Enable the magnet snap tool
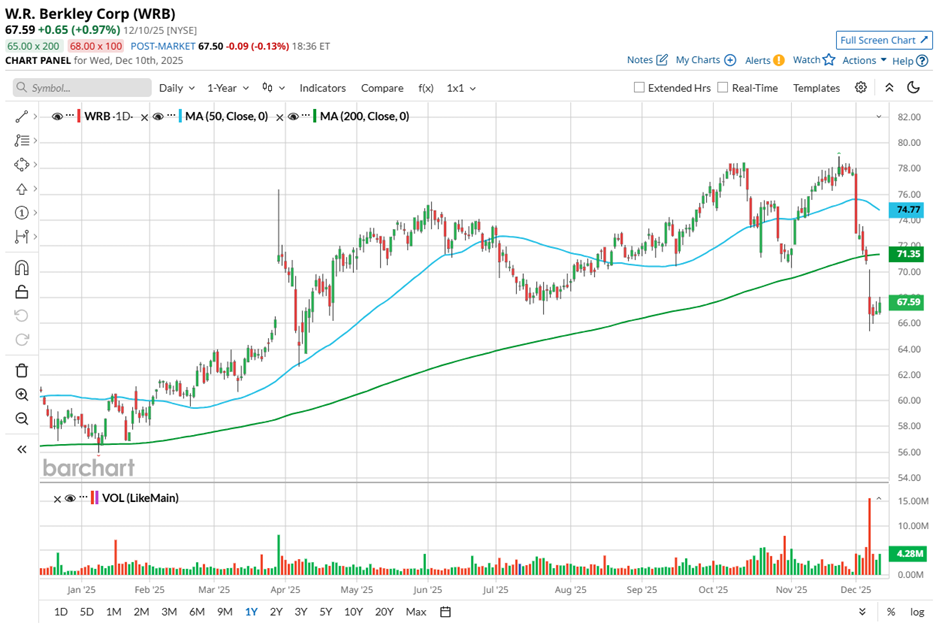Screen dimensions: 936x632 21,268
